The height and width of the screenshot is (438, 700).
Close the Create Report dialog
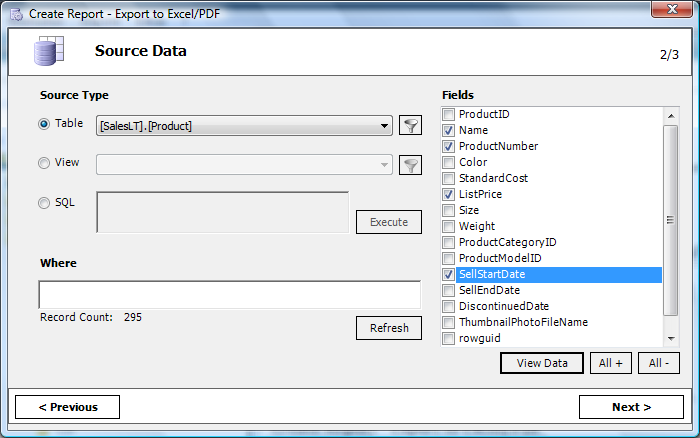672,9
